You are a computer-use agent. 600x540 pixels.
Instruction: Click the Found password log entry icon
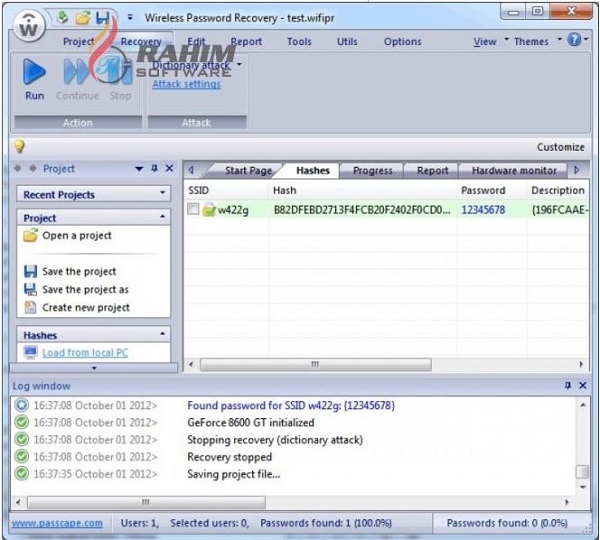click(22, 405)
